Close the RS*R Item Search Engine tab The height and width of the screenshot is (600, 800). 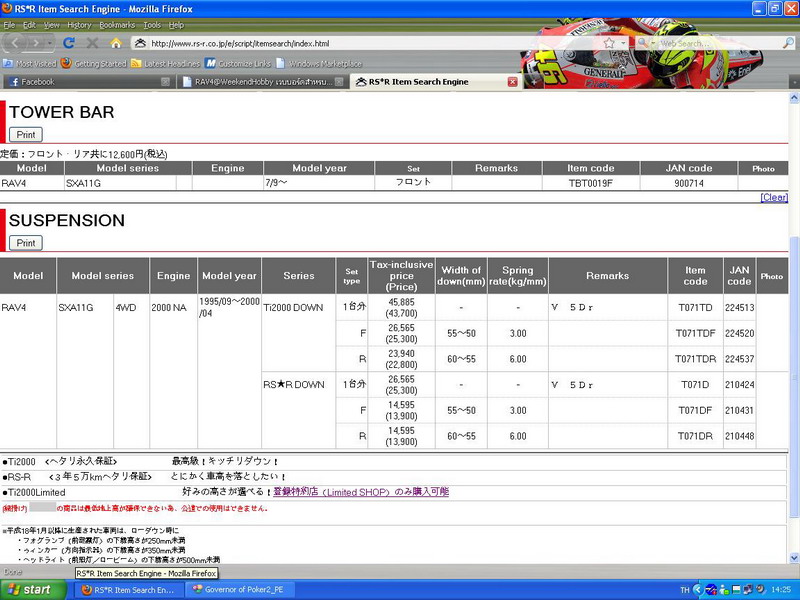pos(512,82)
